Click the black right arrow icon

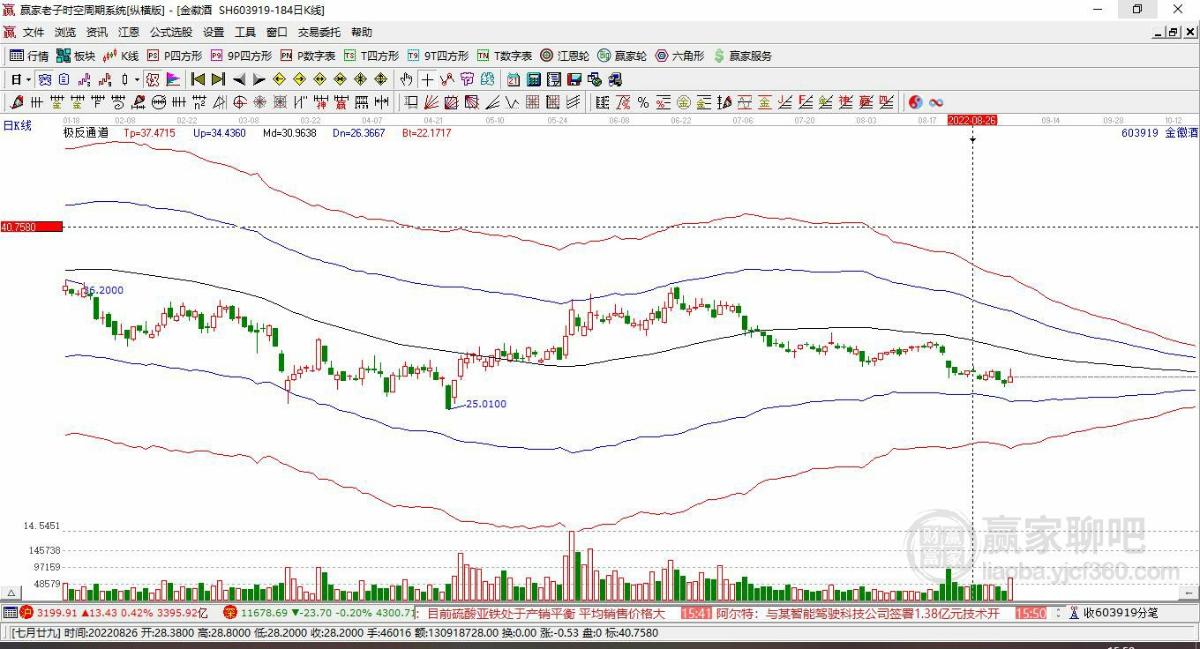[259, 79]
